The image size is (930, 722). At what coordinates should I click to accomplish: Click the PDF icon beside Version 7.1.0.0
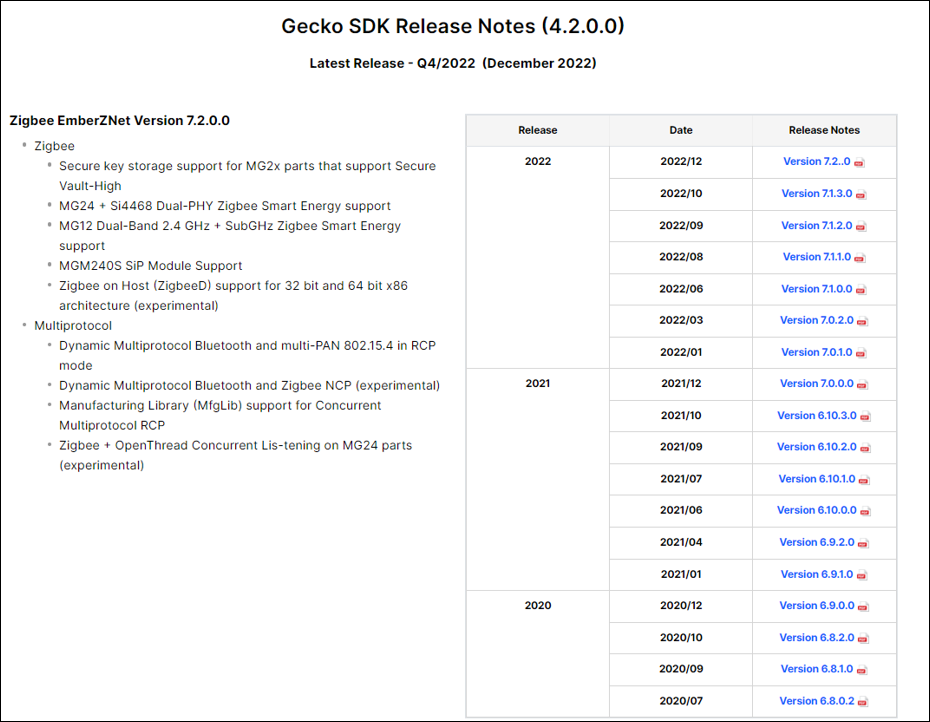pos(861,290)
